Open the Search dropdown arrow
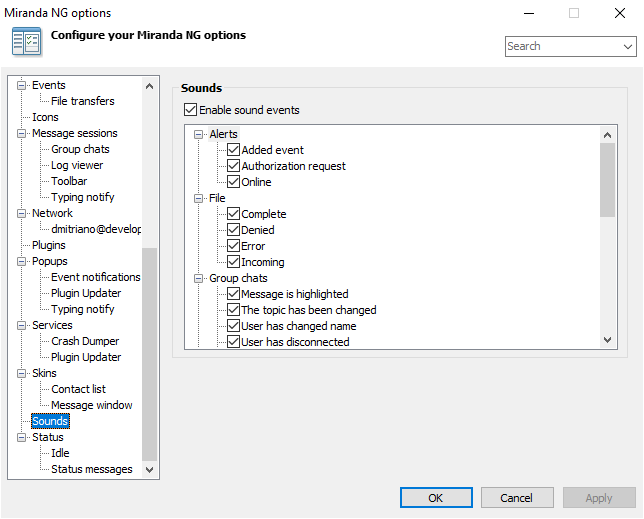The image size is (644, 519). point(628,46)
